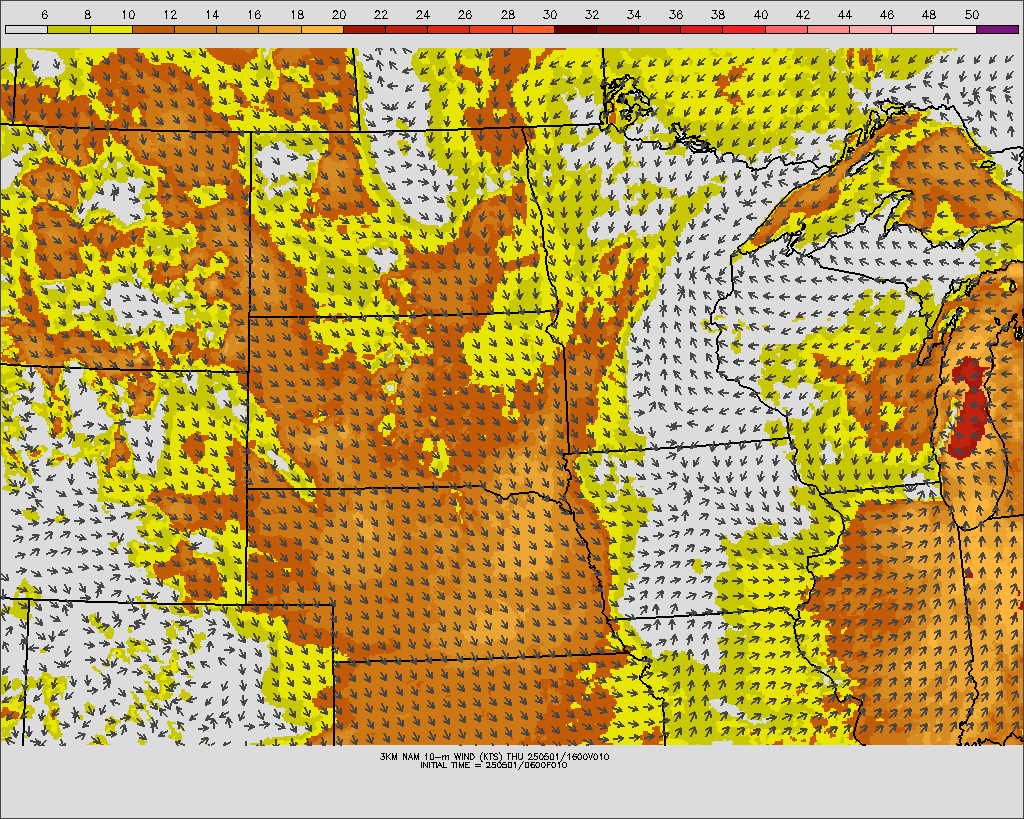This screenshot has width=1024, height=819.
Task: Select the pale pink 48–50 knots swatch
Action: tap(955, 29)
